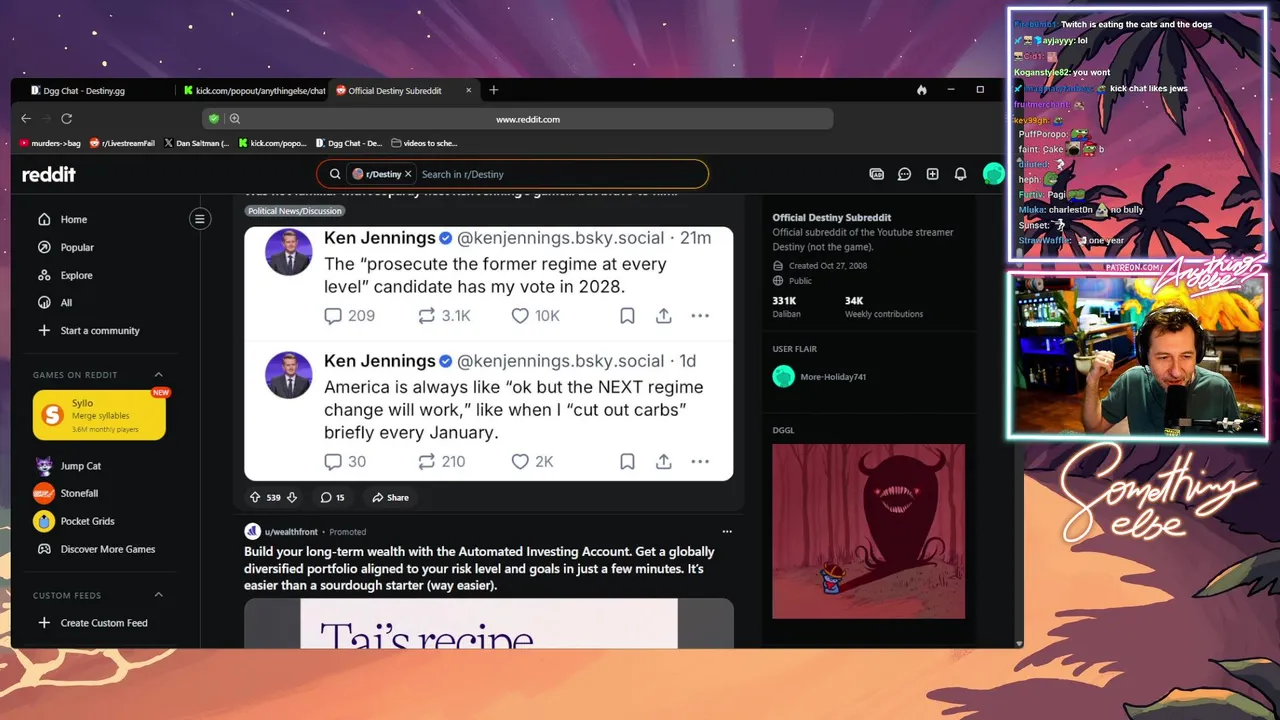Open the promoted post options menu
Viewport: 1280px width, 720px height.
tap(727, 531)
